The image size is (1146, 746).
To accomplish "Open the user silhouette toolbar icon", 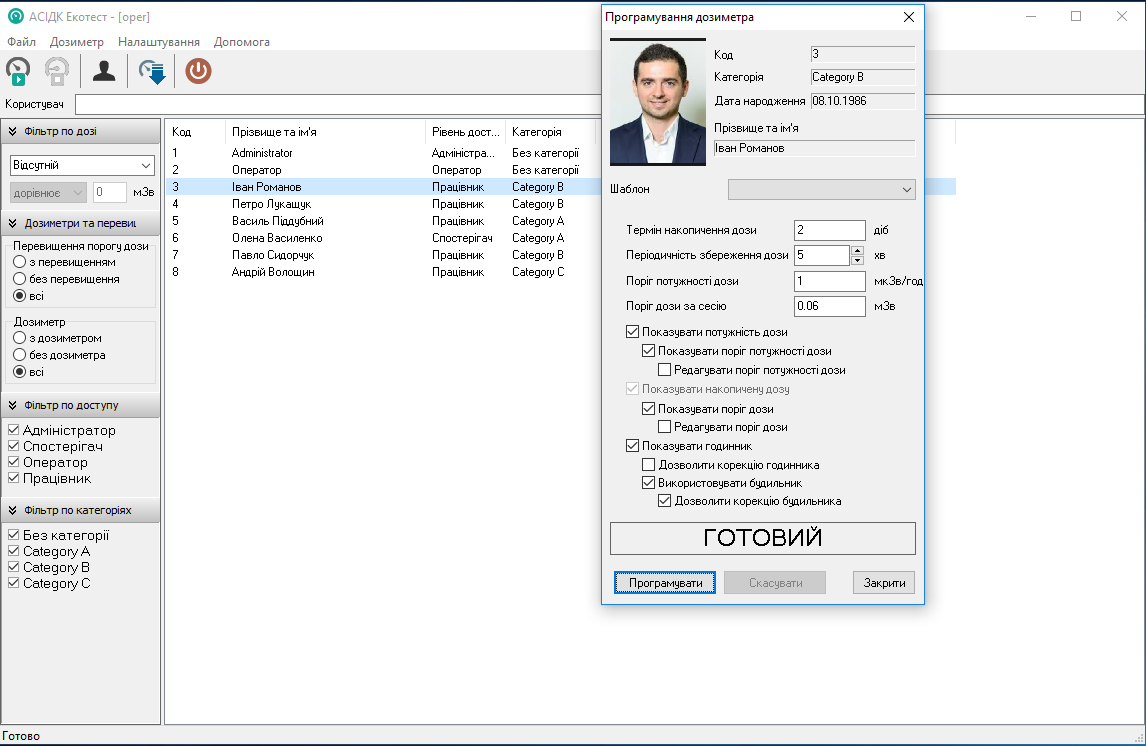I will click(104, 71).
